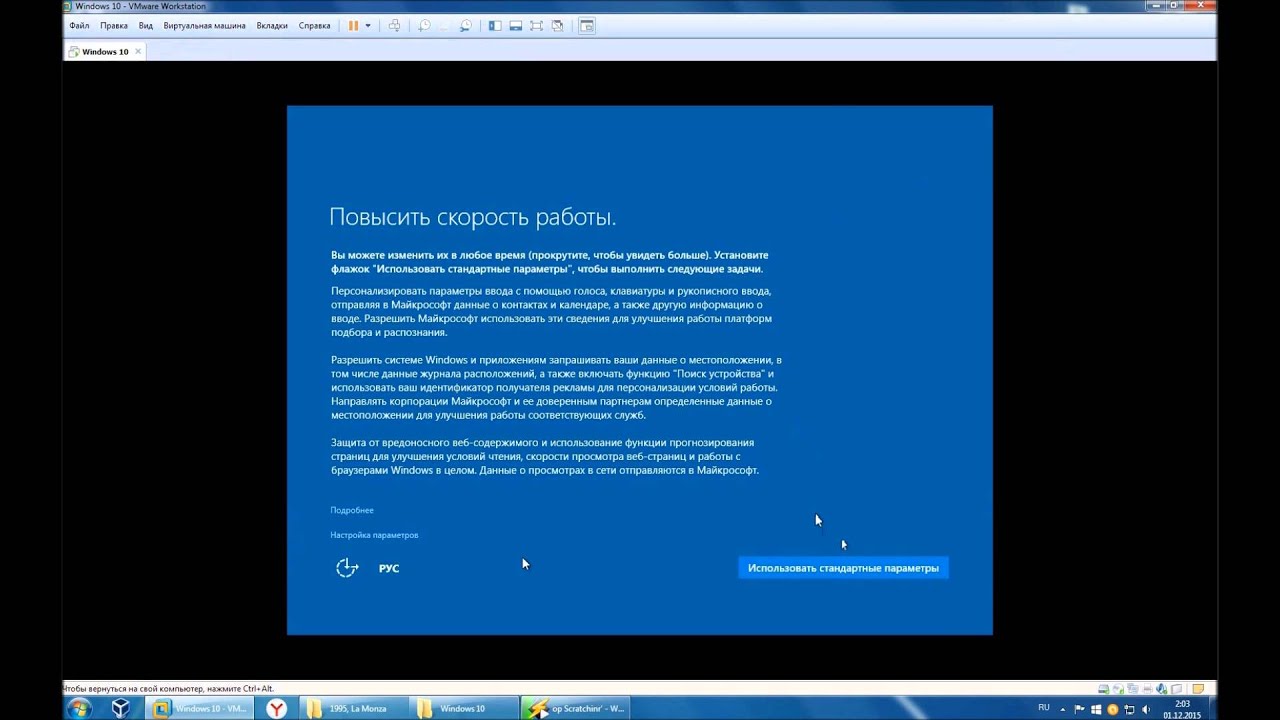This screenshot has height=720, width=1280.
Task: Open the snapshot manager toolbar icon
Action: coord(466,25)
